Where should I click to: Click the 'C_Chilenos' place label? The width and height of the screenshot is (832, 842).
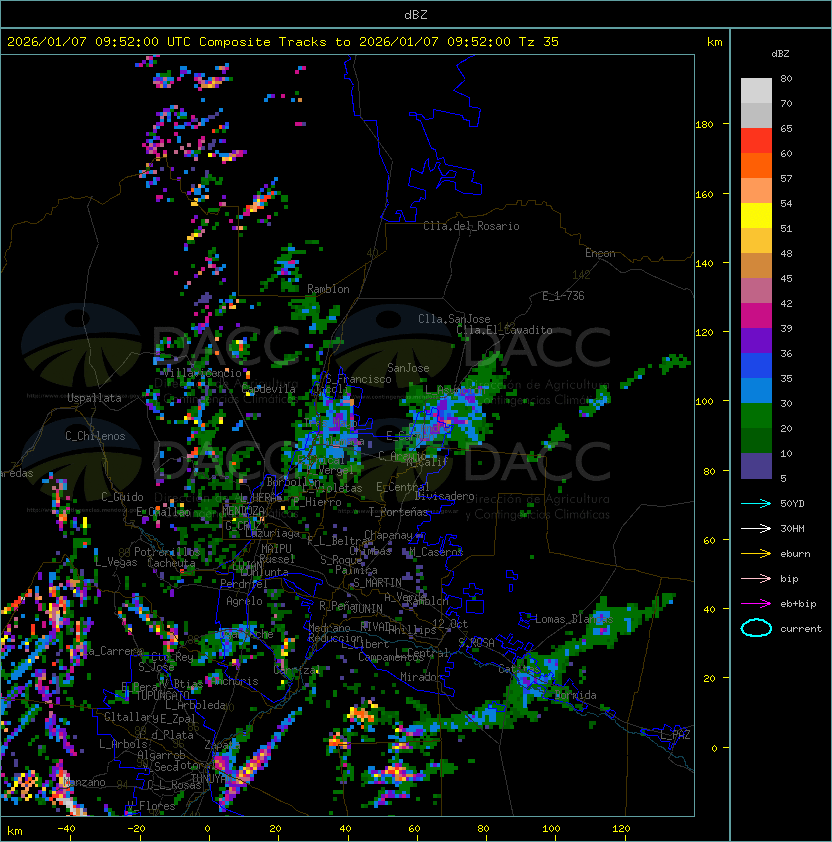tap(95, 436)
